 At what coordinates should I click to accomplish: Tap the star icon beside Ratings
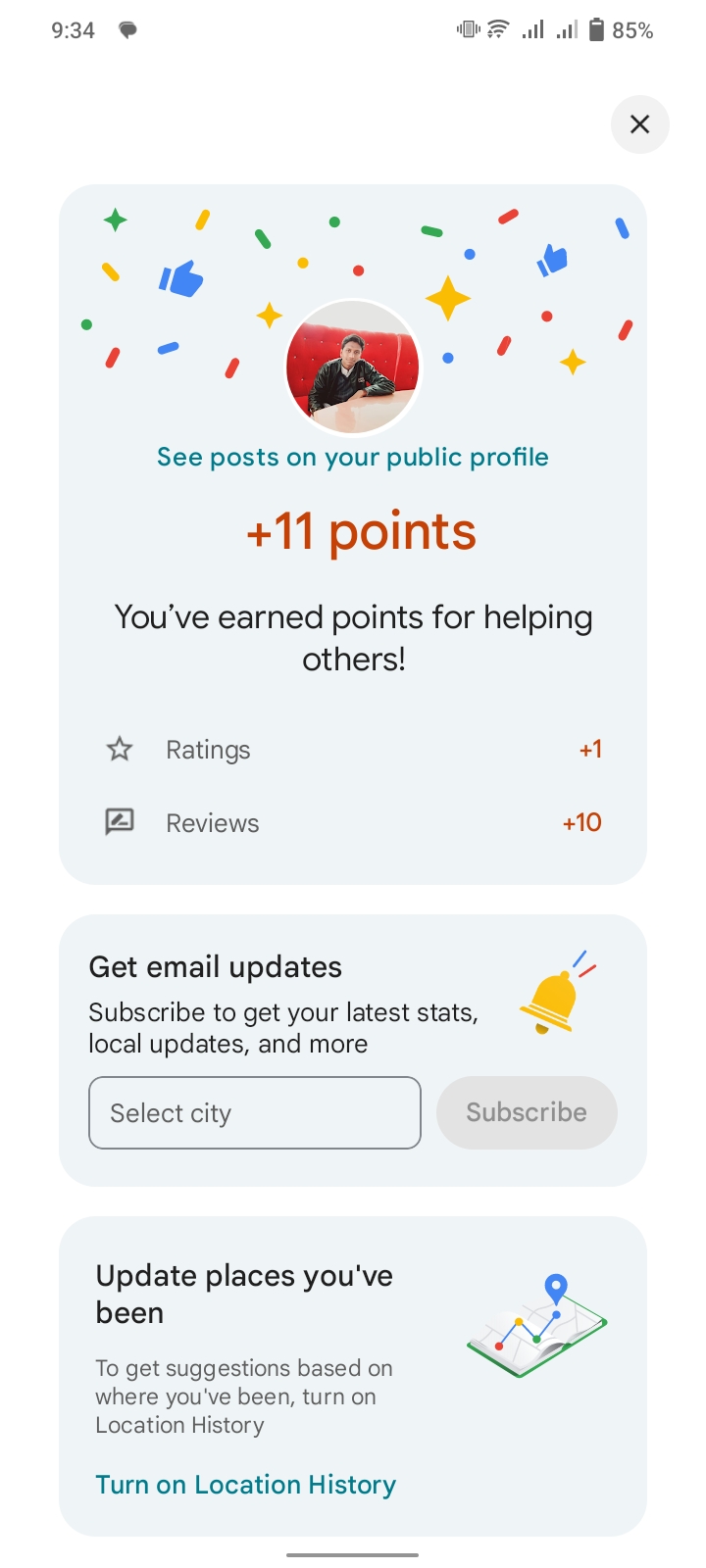(x=120, y=750)
